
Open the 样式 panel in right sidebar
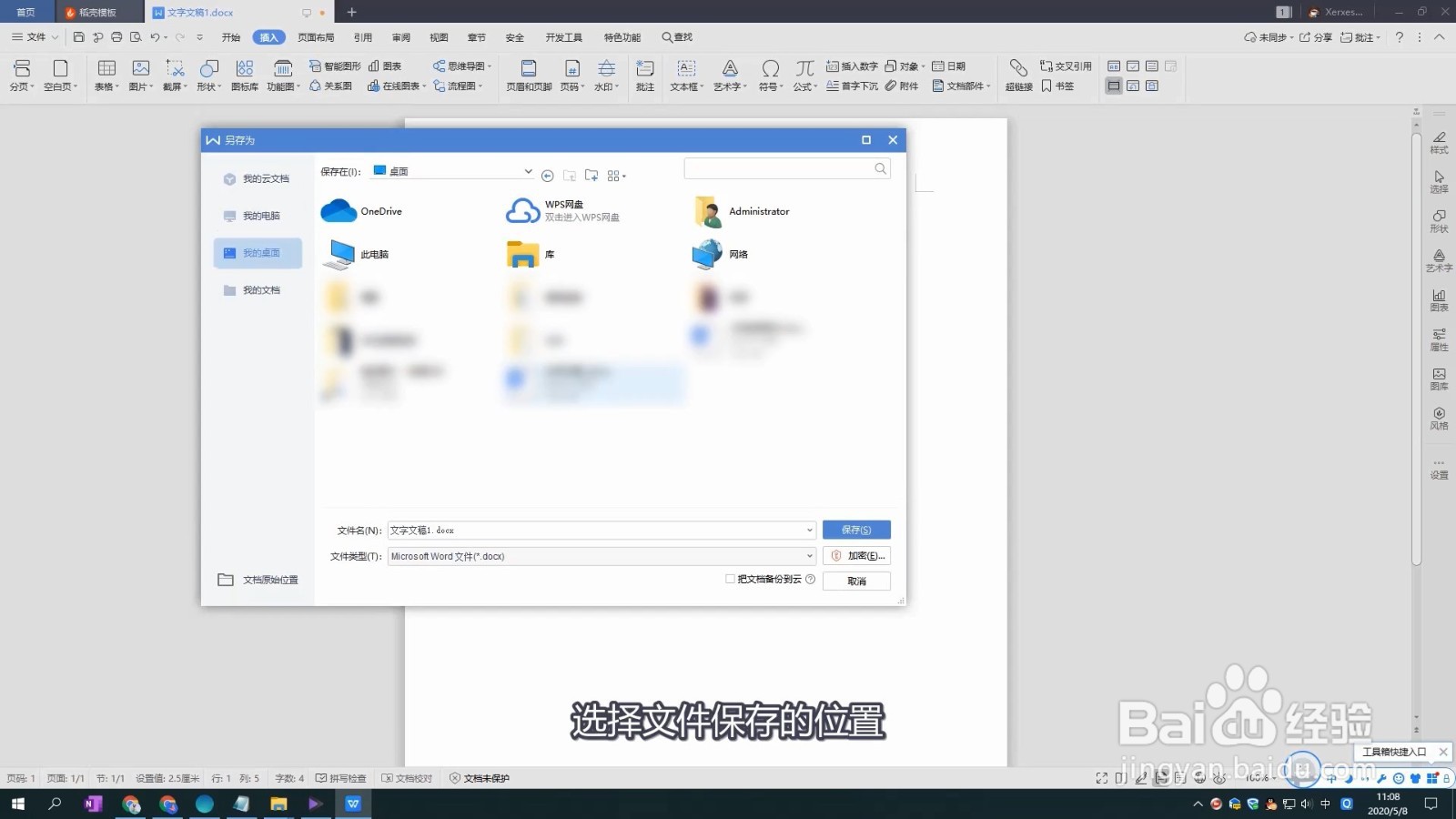tap(1440, 141)
